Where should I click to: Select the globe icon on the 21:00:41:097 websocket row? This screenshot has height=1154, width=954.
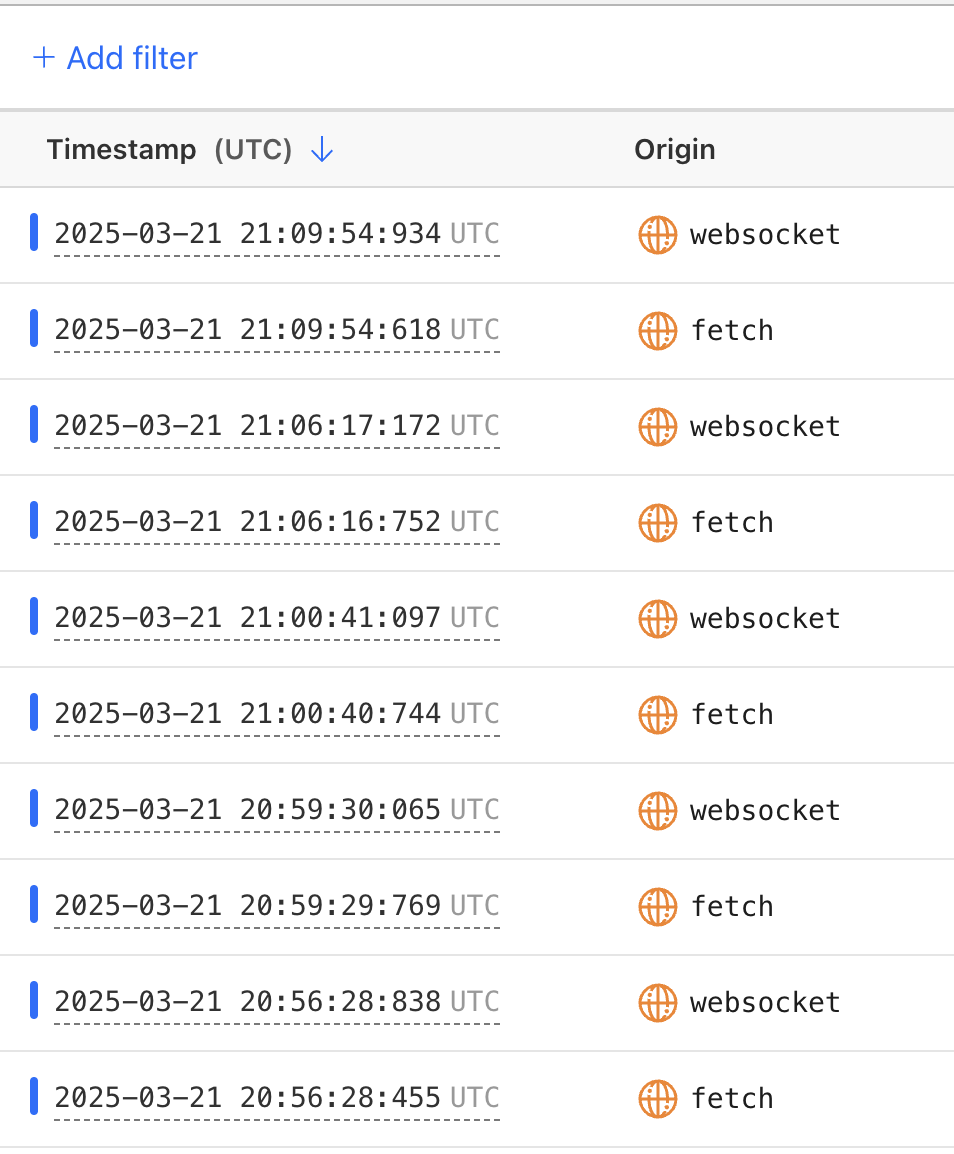pyautogui.click(x=657, y=619)
